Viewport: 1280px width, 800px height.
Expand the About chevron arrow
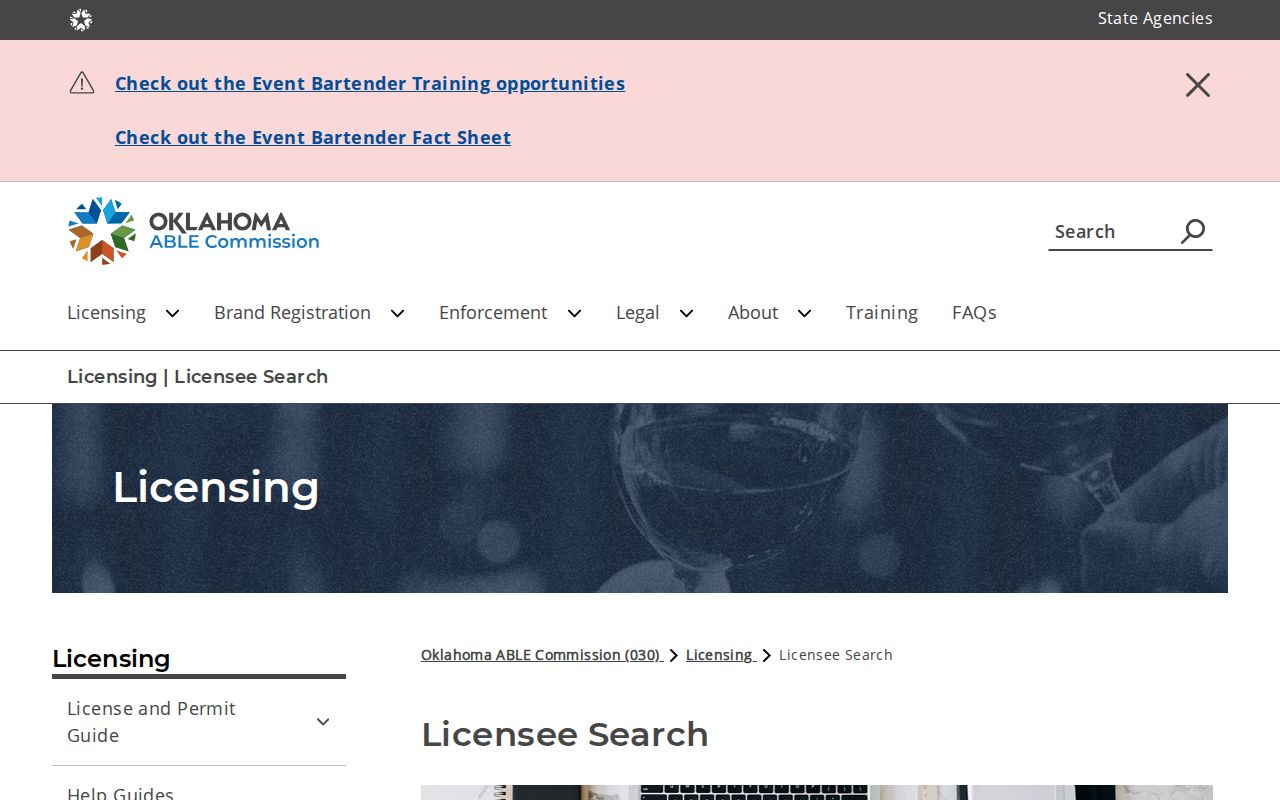804,313
